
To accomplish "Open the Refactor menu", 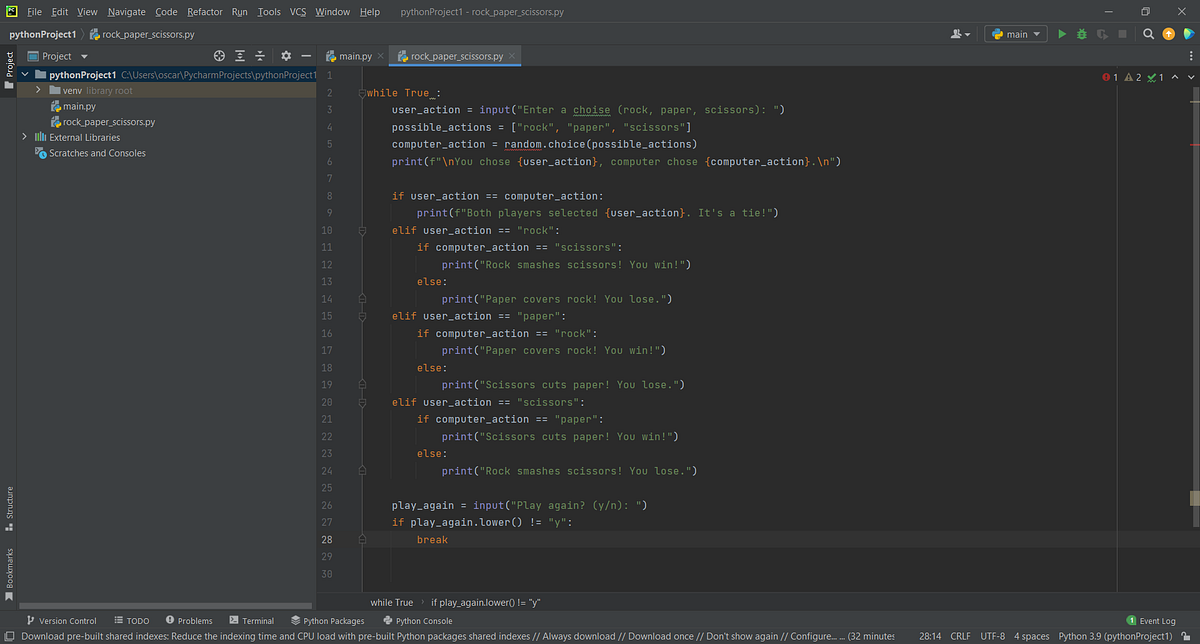I will tap(204, 11).
